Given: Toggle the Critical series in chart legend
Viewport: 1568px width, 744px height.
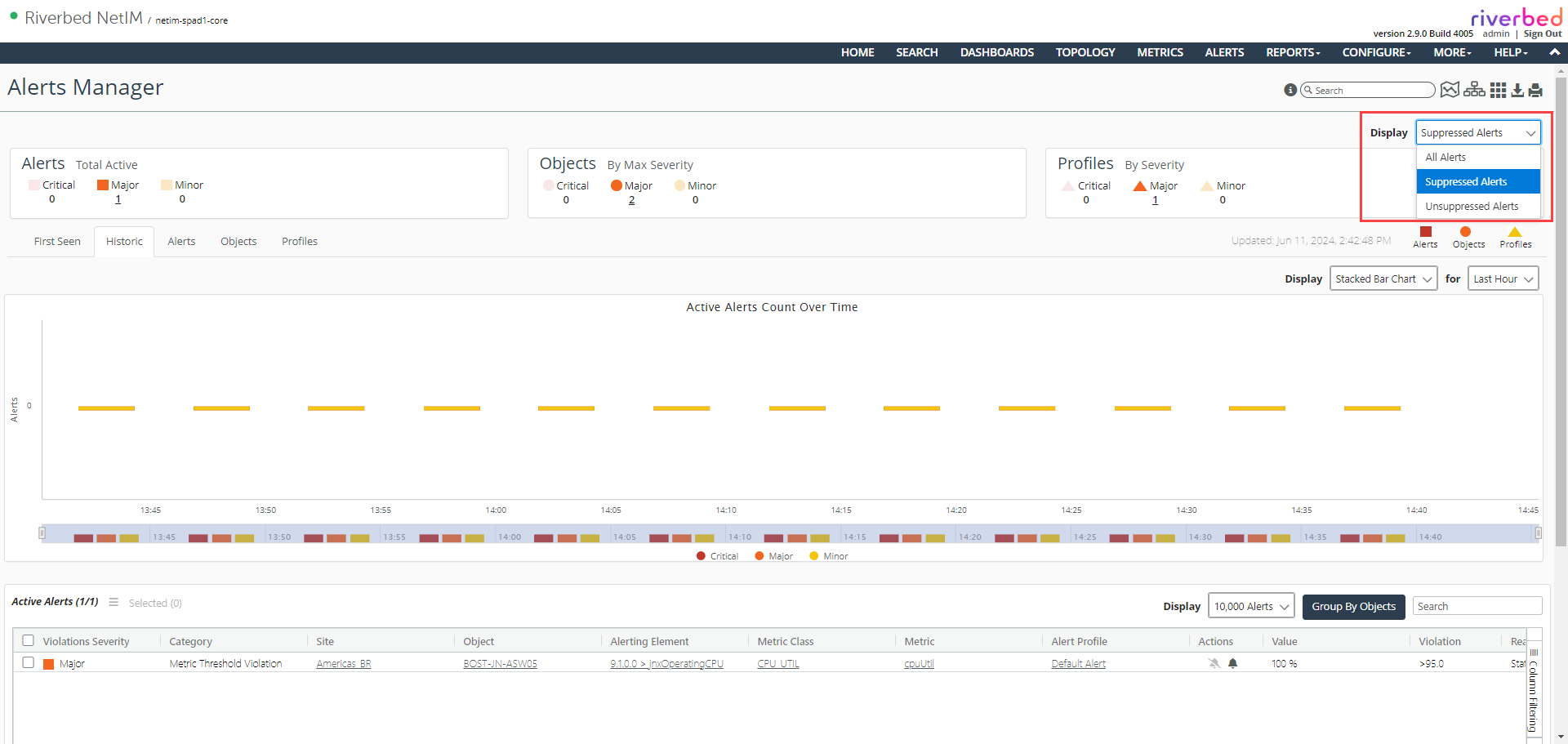Looking at the screenshot, I should (716, 556).
